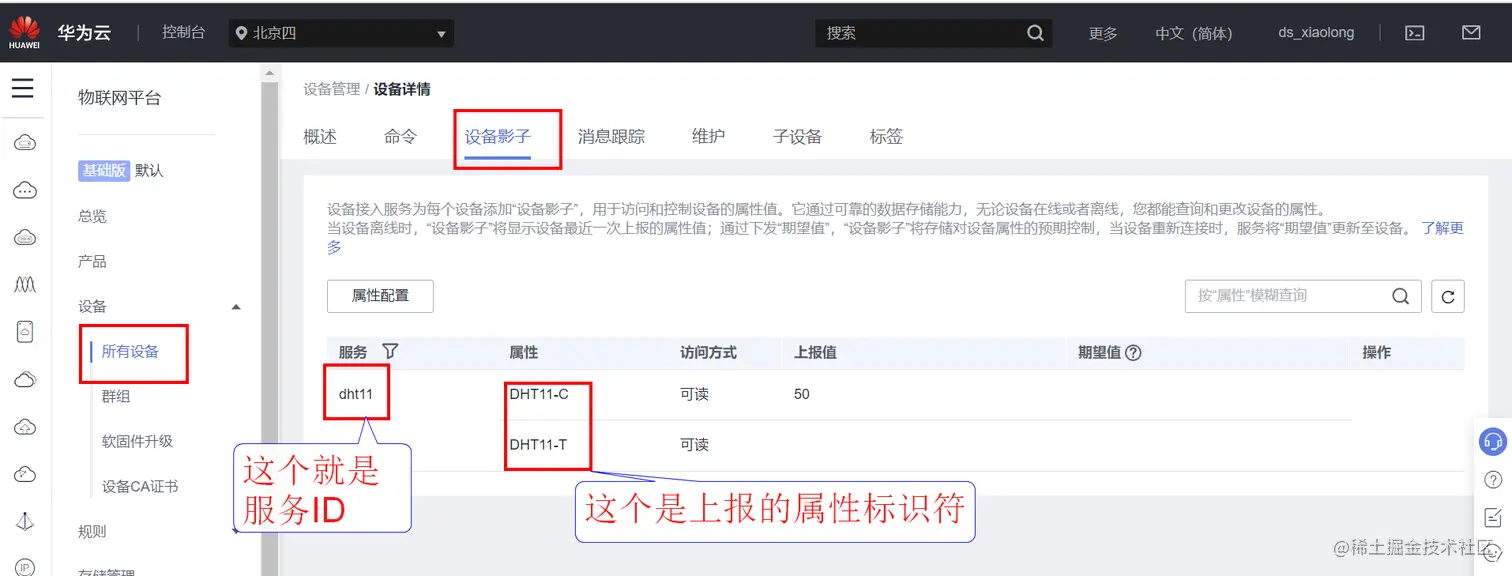This screenshot has width=1512, height=576.
Task: Click the 基础版 instance badge
Action: tap(104, 171)
